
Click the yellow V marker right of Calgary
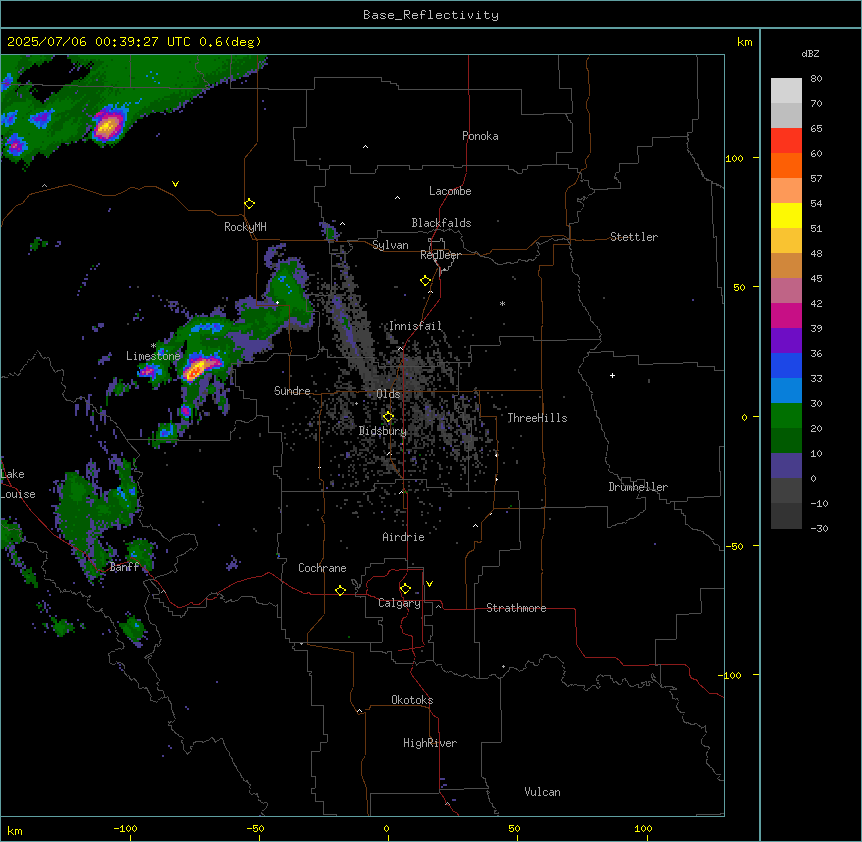point(429,584)
